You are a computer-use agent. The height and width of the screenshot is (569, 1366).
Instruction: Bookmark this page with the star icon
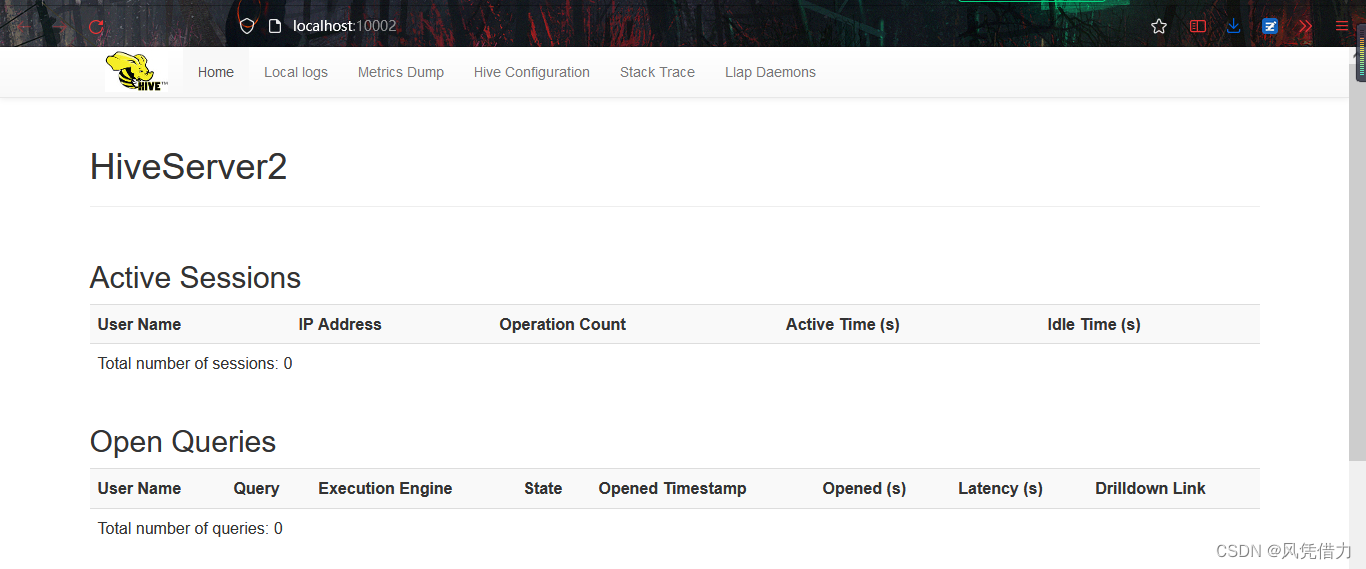1159,27
